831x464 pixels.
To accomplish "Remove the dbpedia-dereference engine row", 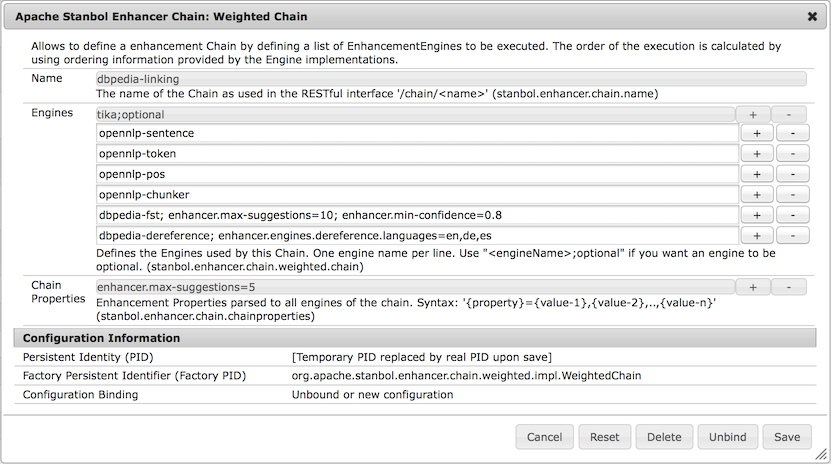I will pyautogui.click(x=792, y=236).
